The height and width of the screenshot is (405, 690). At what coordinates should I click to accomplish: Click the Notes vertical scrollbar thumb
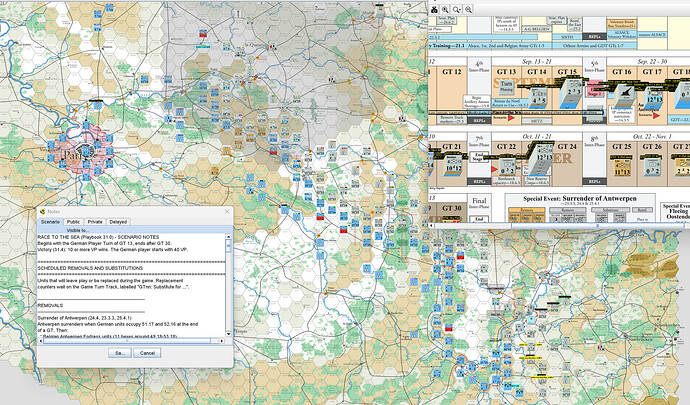pyautogui.click(x=228, y=246)
